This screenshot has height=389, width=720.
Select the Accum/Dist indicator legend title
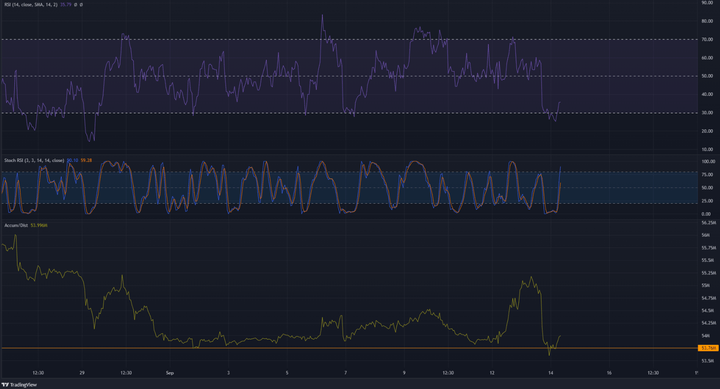click(x=16, y=226)
